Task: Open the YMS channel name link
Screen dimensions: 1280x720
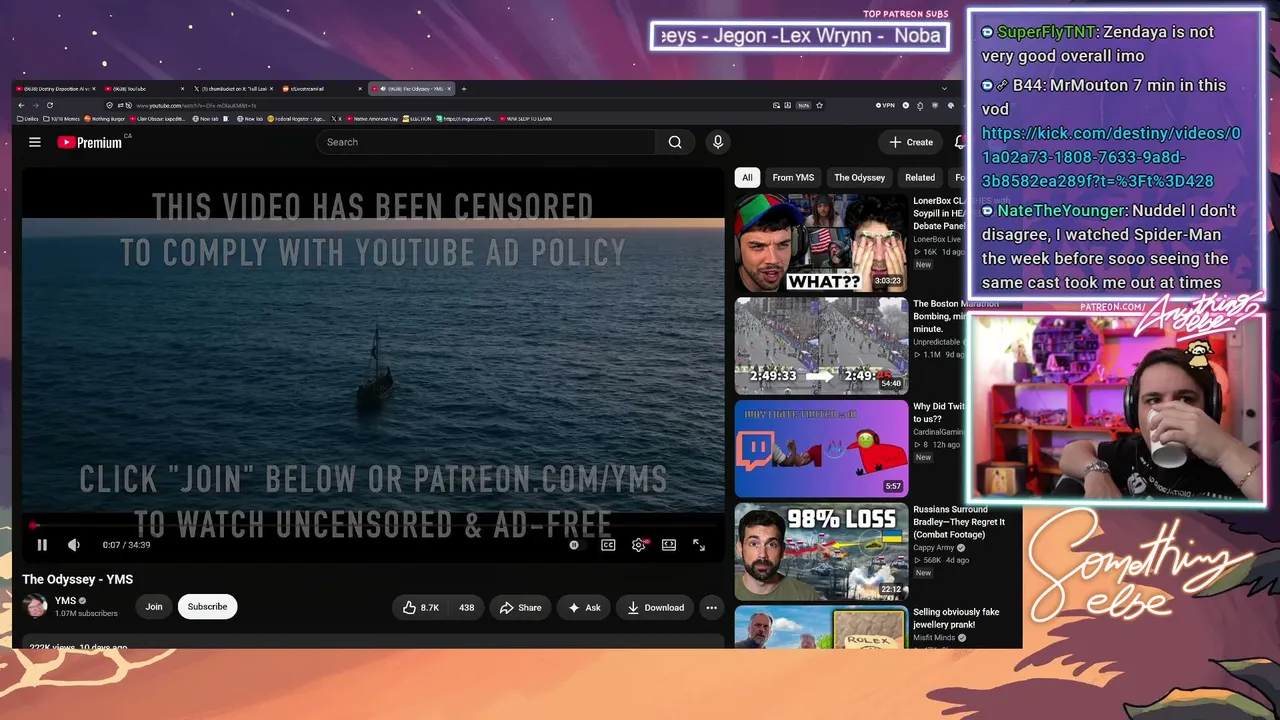Action: 65,601
